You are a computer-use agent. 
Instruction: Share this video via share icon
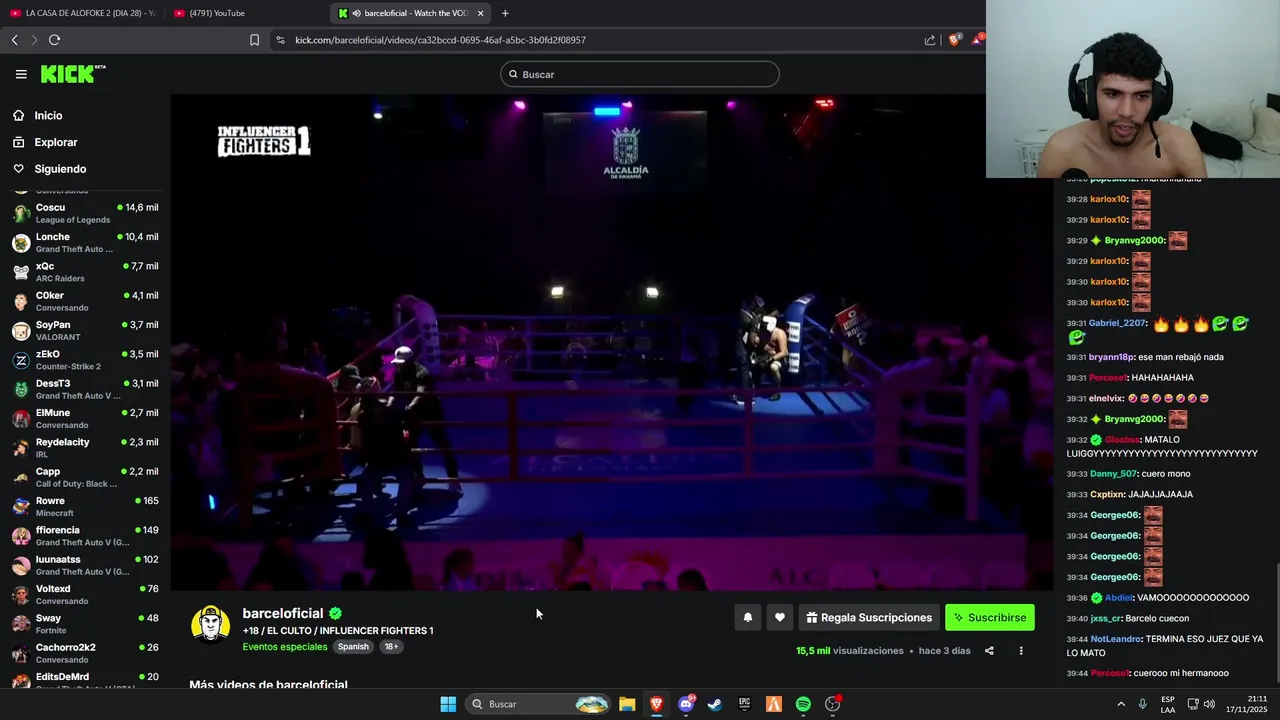(989, 651)
